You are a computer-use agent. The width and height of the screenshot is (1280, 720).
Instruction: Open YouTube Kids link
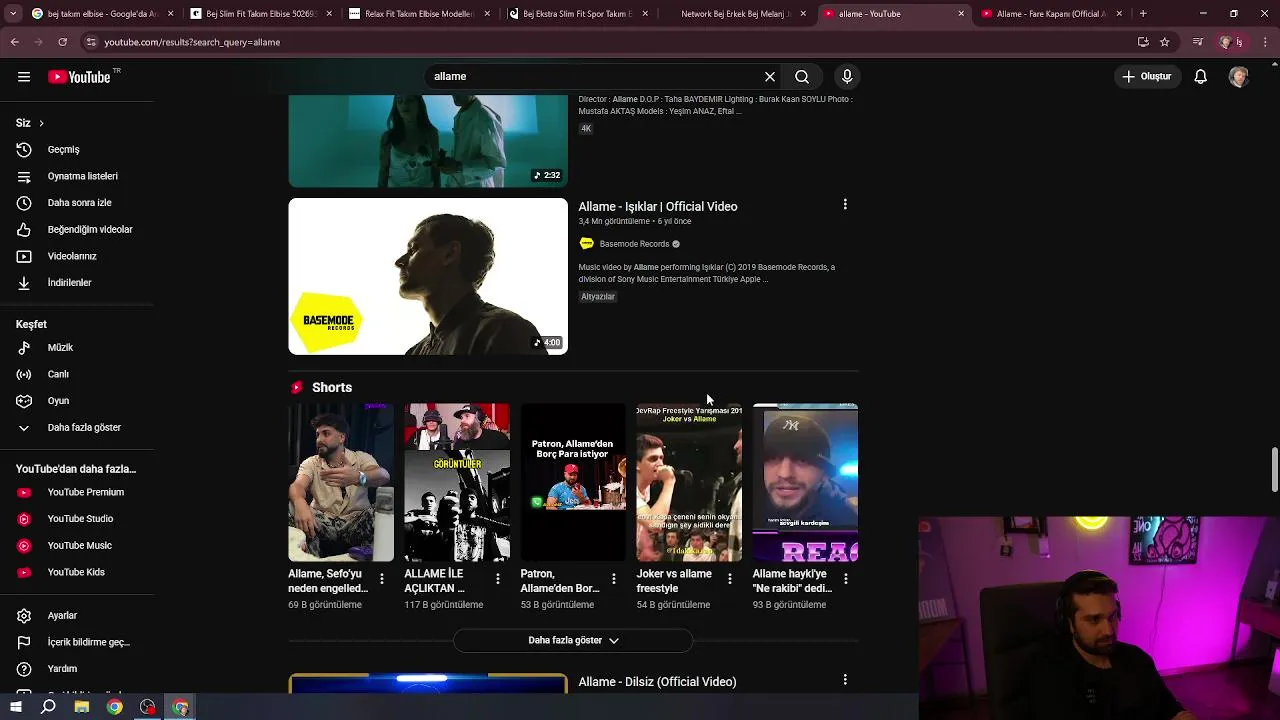77,572
